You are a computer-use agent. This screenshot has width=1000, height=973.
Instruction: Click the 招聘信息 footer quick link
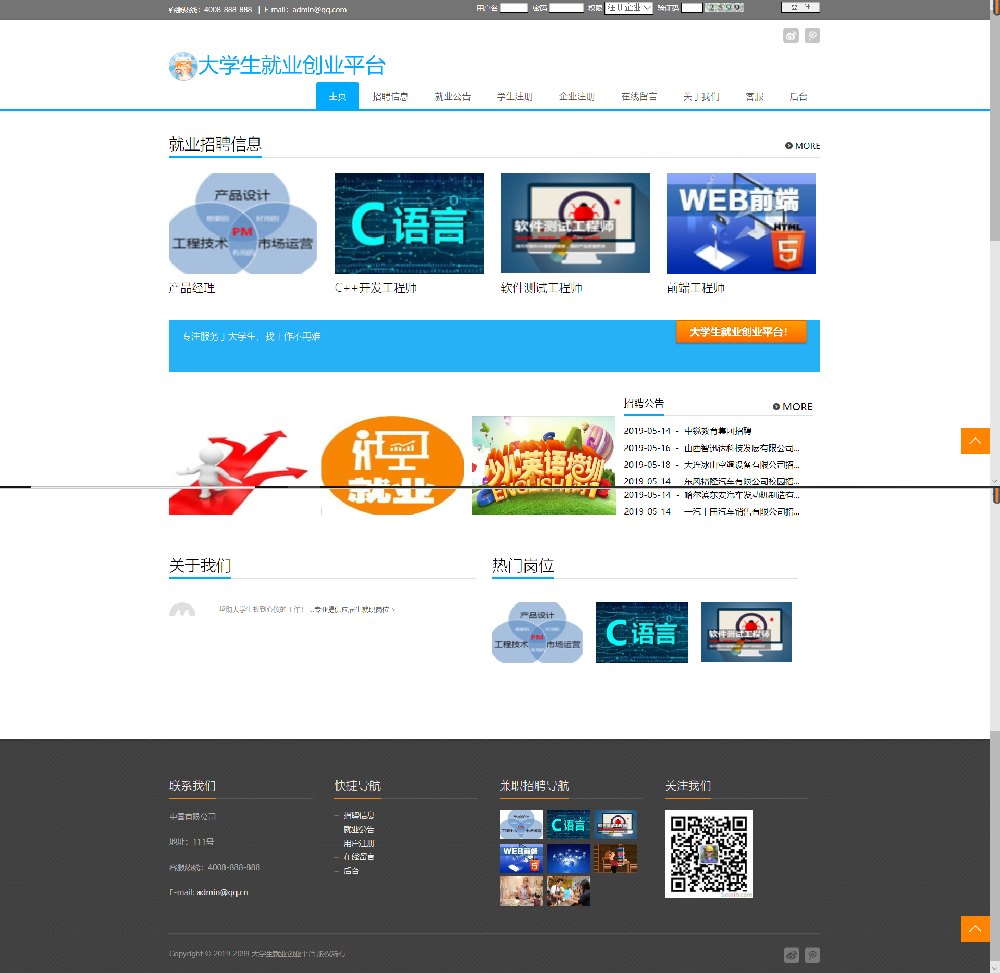pyautogui.click(x=359, y=816)
